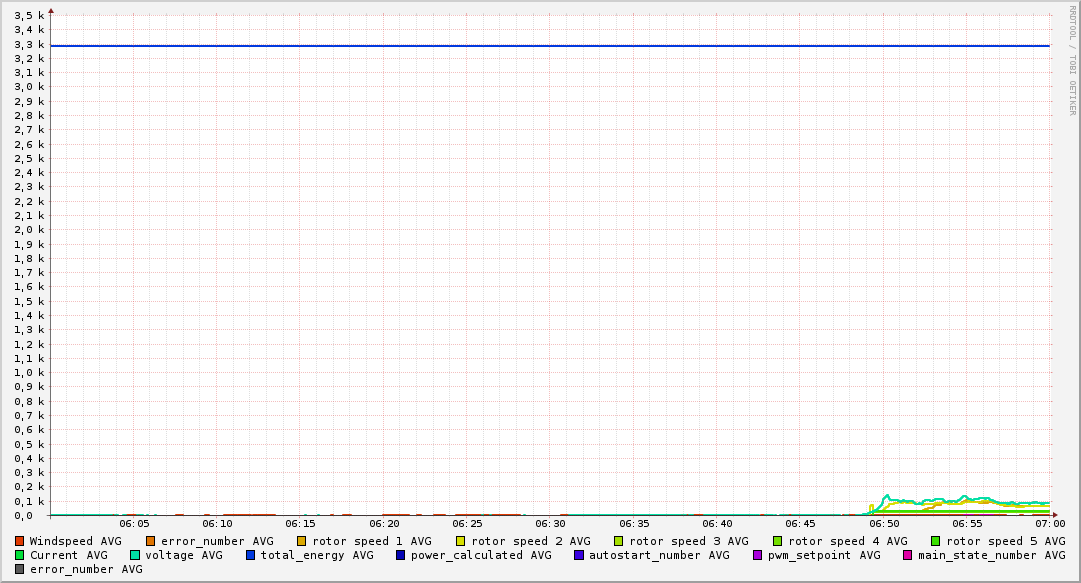The width and height of the screenshot is (1081, 583).
Task: Click the horizontal blue total_energy line
Action: click(550, 46)
